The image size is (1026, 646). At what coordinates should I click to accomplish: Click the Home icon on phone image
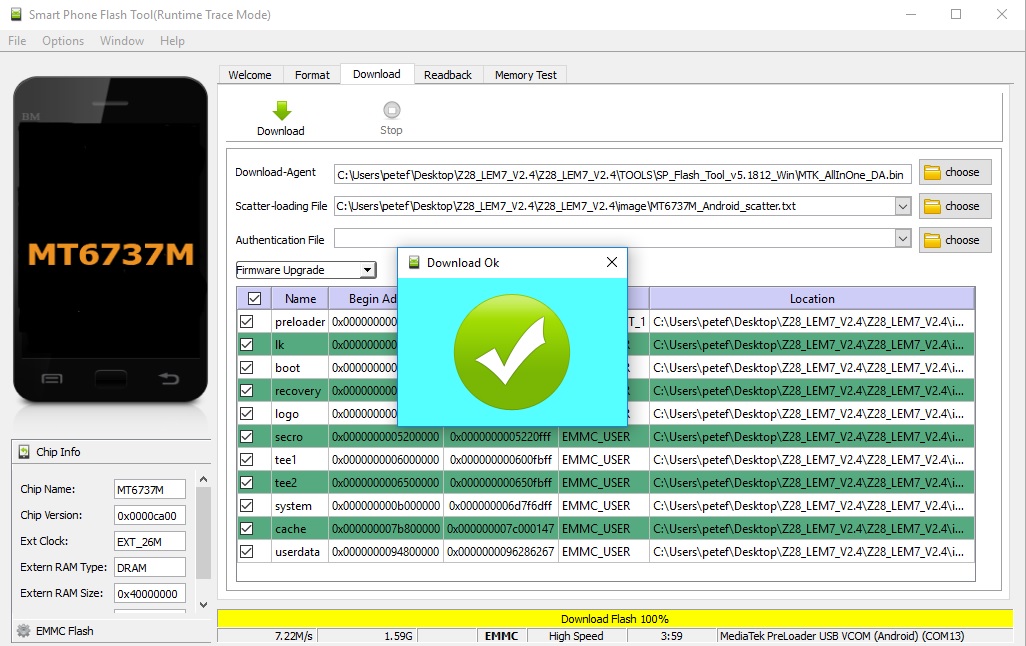click(x=111, y=380)
